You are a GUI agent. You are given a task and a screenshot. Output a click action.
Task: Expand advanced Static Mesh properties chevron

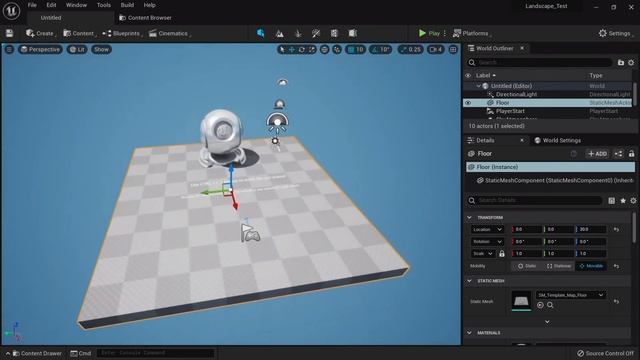pyautogui.click(x=547, y=322)
